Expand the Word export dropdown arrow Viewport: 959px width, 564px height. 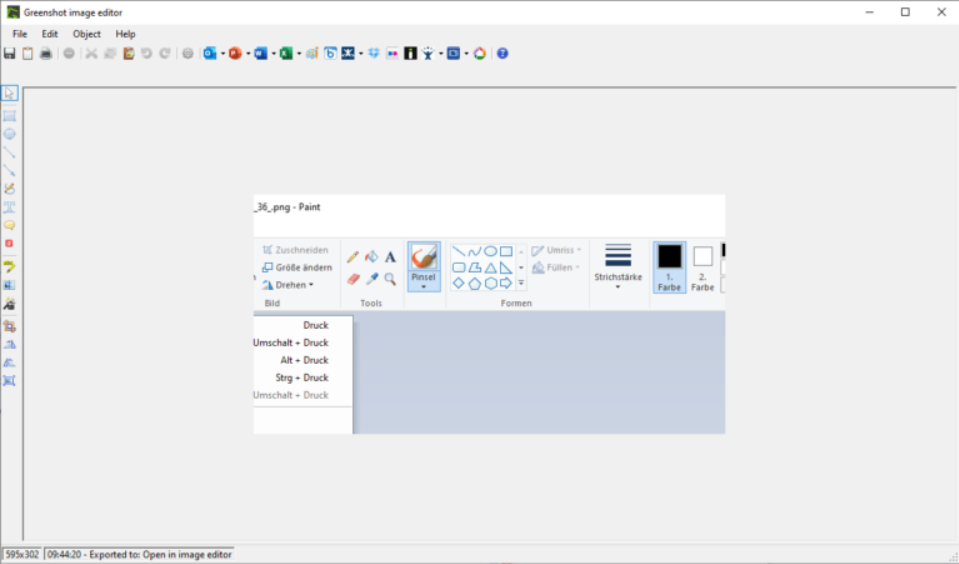coord(273,54)
